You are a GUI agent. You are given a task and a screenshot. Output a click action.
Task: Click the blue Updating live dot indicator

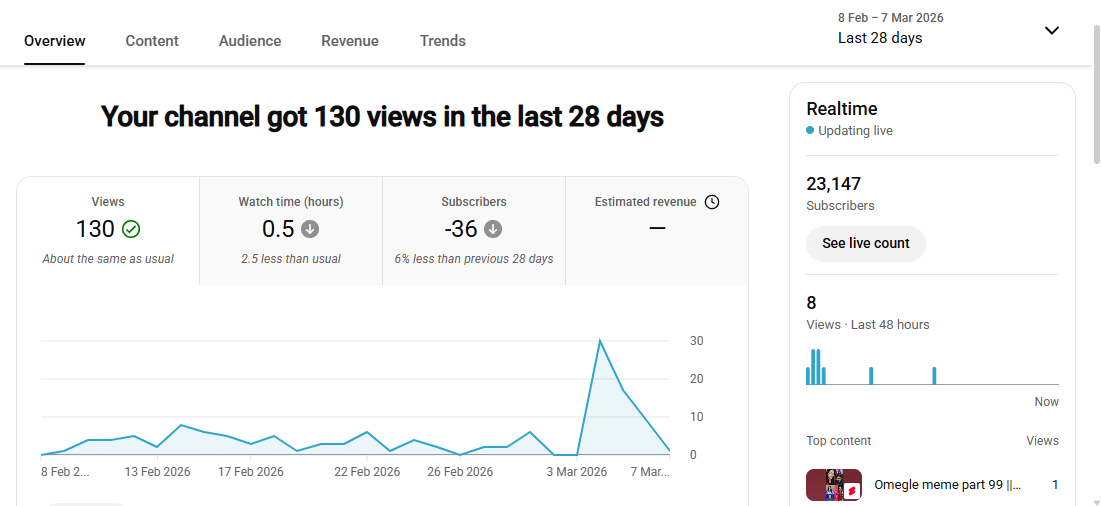(x=810, y=131)
